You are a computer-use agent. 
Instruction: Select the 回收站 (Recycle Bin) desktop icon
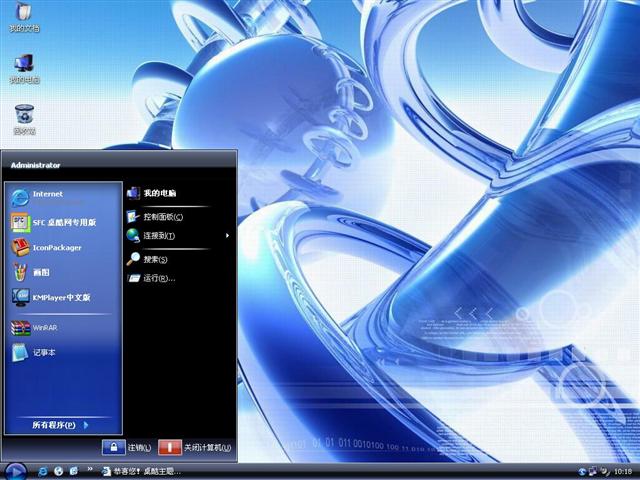click(24, 118)
